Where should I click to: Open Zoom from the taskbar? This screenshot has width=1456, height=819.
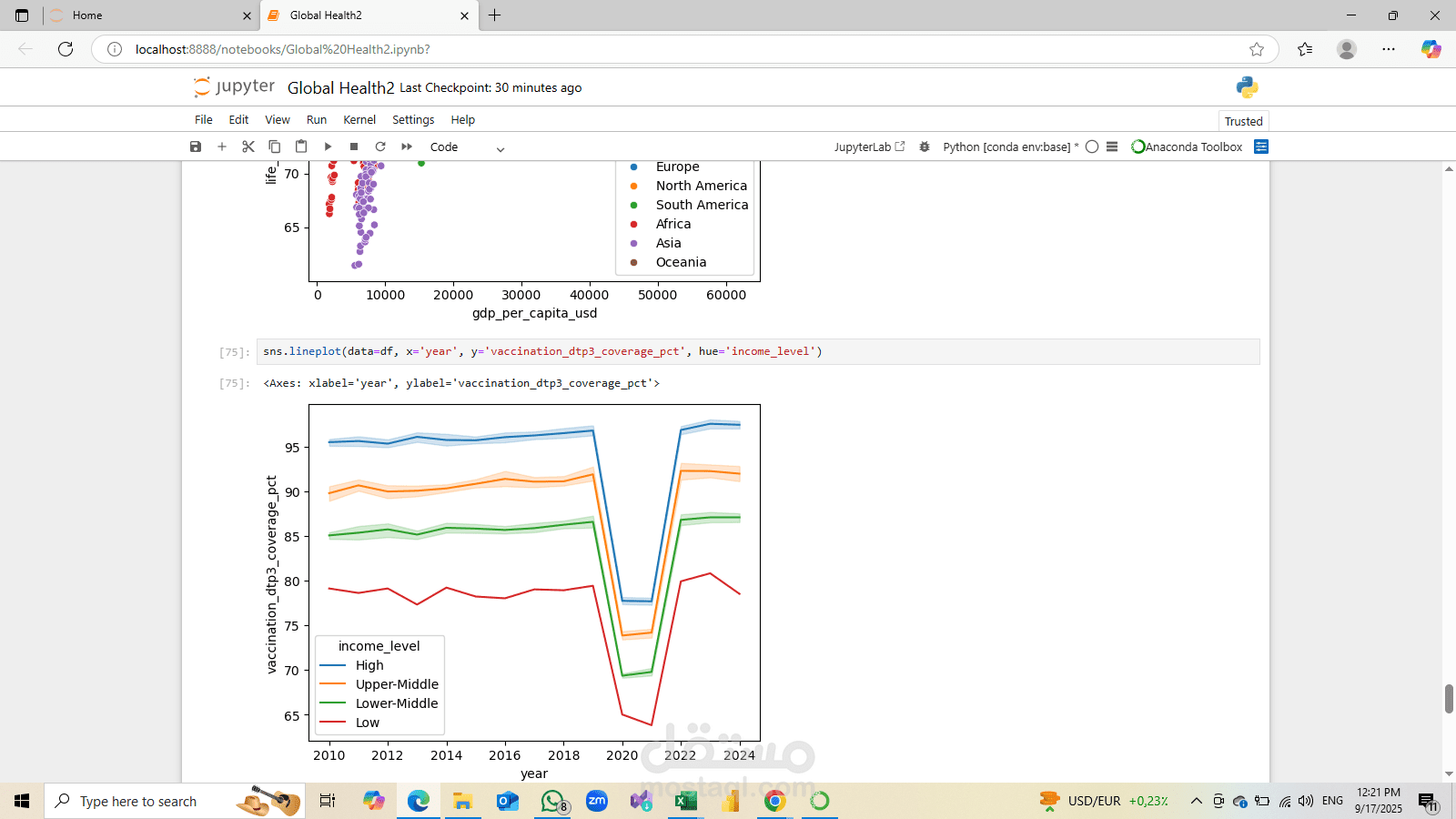click(597, 801)
